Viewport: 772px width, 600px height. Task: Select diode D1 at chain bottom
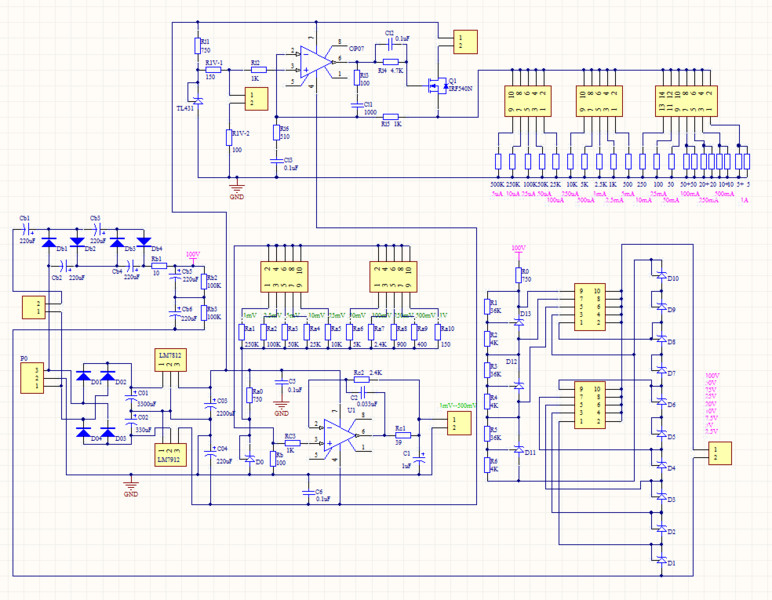click(658, 560)
